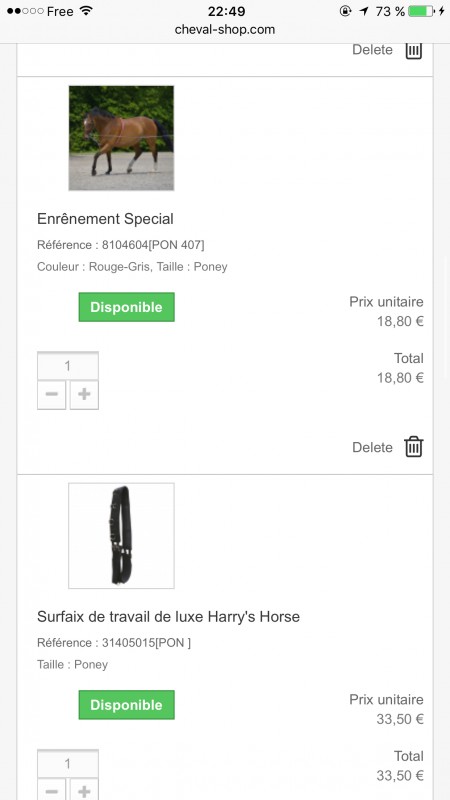Viewport: 450px width, 800px height.
Task: Tap the Wi-Fi icon in status bar
Action: point(87,11)
